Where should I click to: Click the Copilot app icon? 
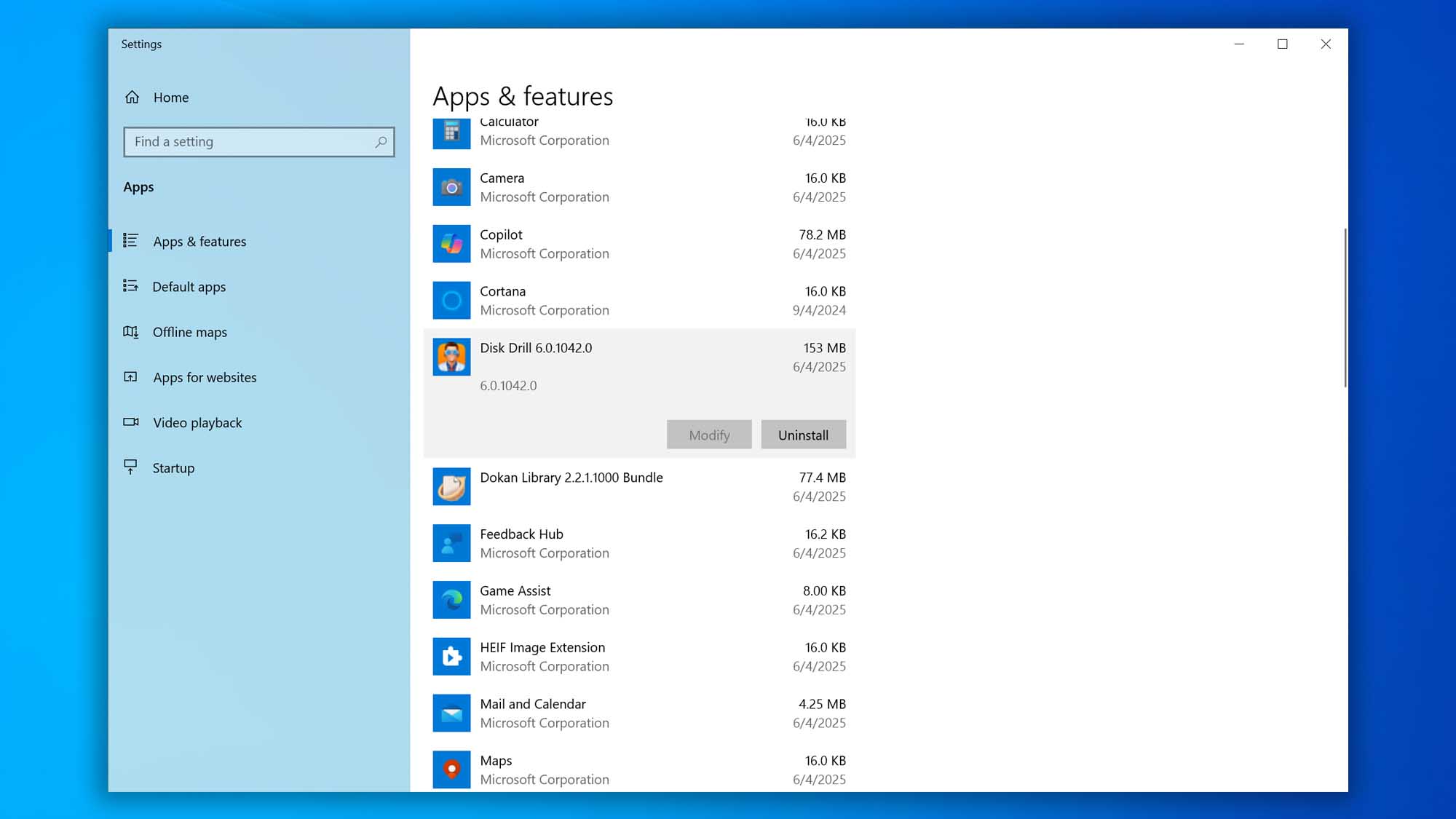(451, 244)
